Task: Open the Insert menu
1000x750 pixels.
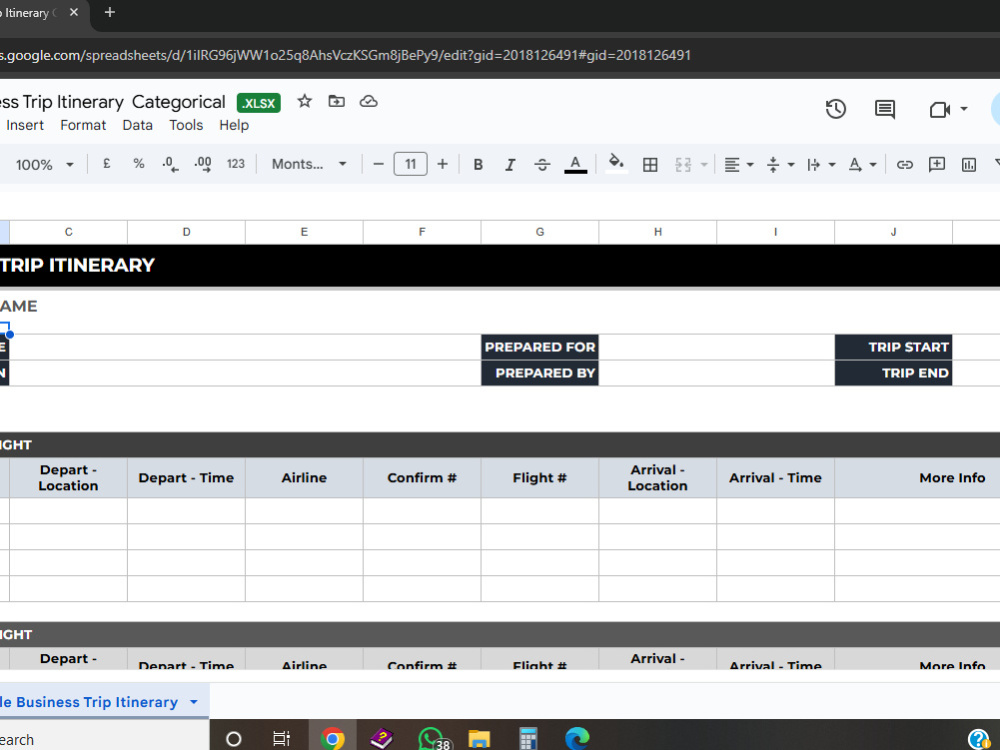Action: point(25,125)
